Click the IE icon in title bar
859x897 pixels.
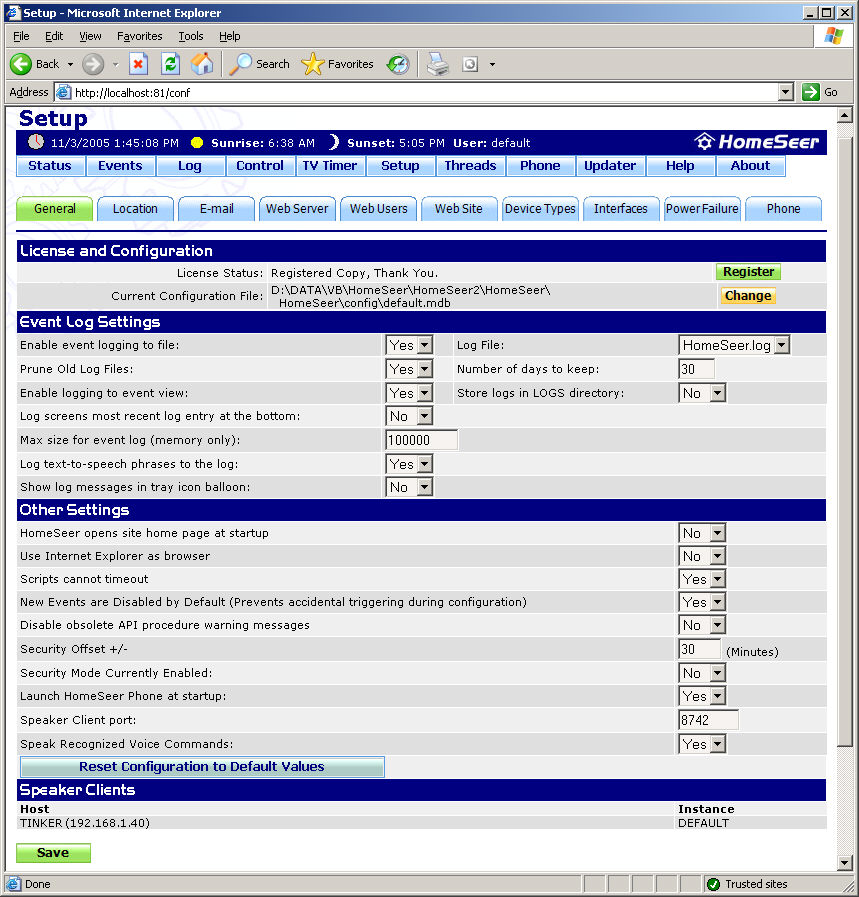pyautogui.click(x=13, y=12)
